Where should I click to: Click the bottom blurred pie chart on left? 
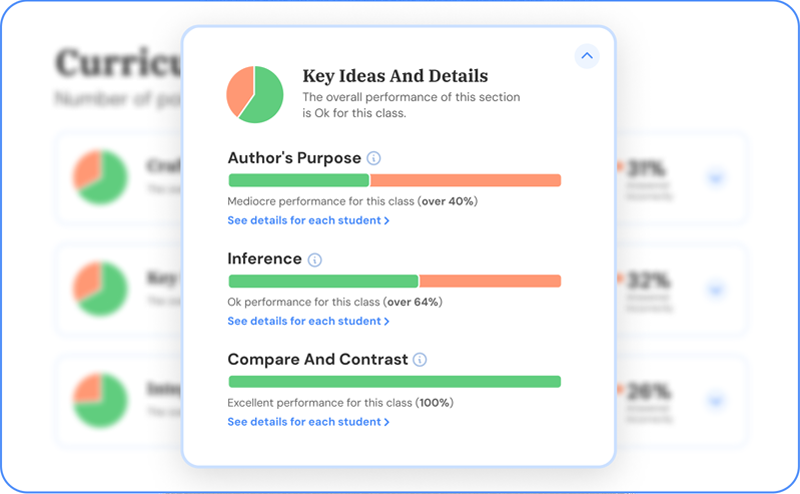tap(100, 400)
